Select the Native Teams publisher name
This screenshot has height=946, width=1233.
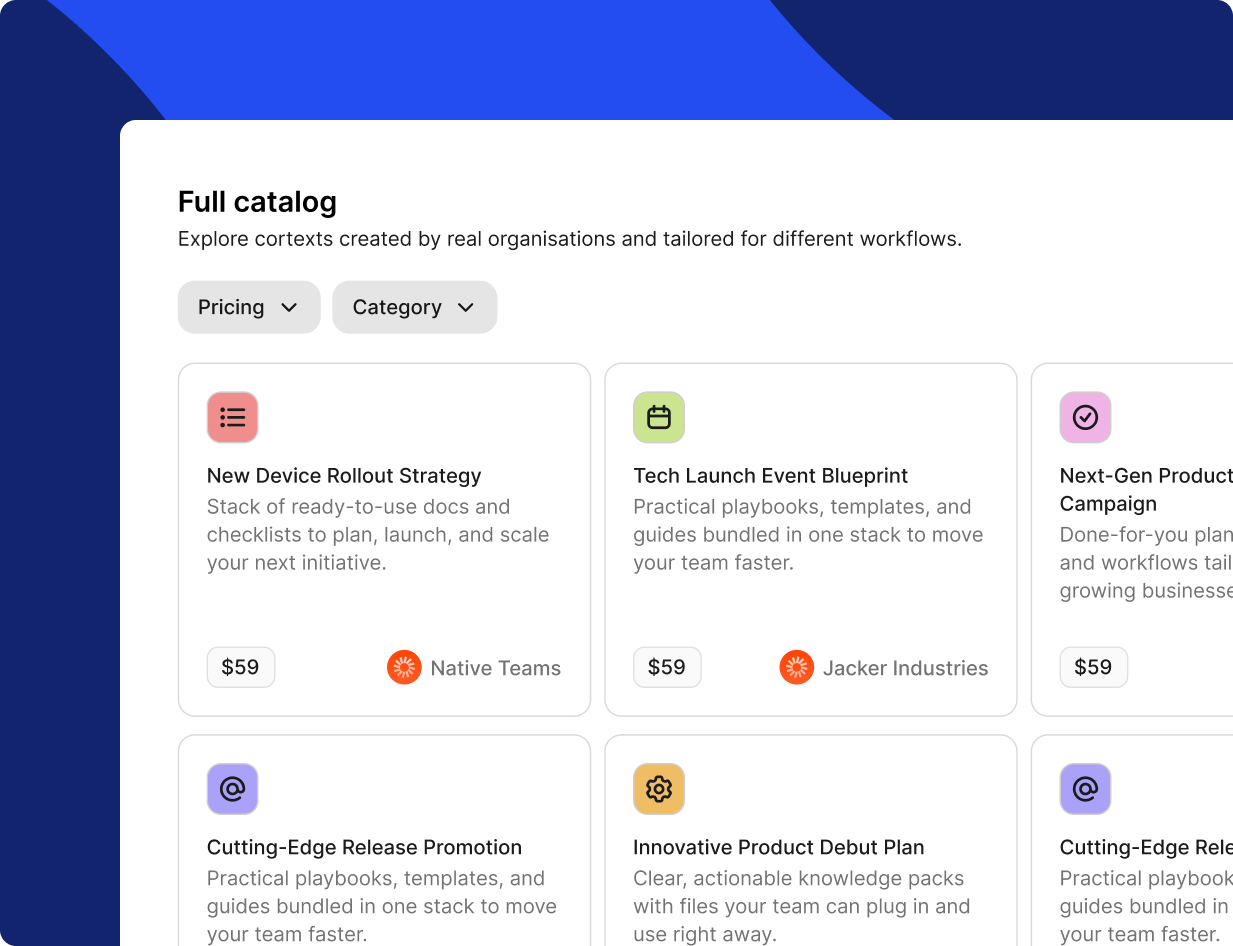tap(495, 668)
